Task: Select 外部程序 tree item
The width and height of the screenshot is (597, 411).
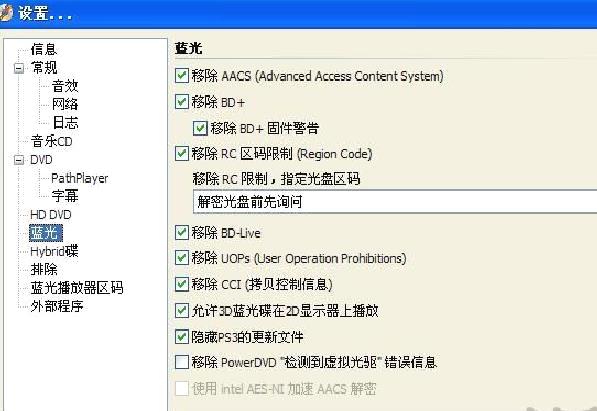Action: click(57, 306)
